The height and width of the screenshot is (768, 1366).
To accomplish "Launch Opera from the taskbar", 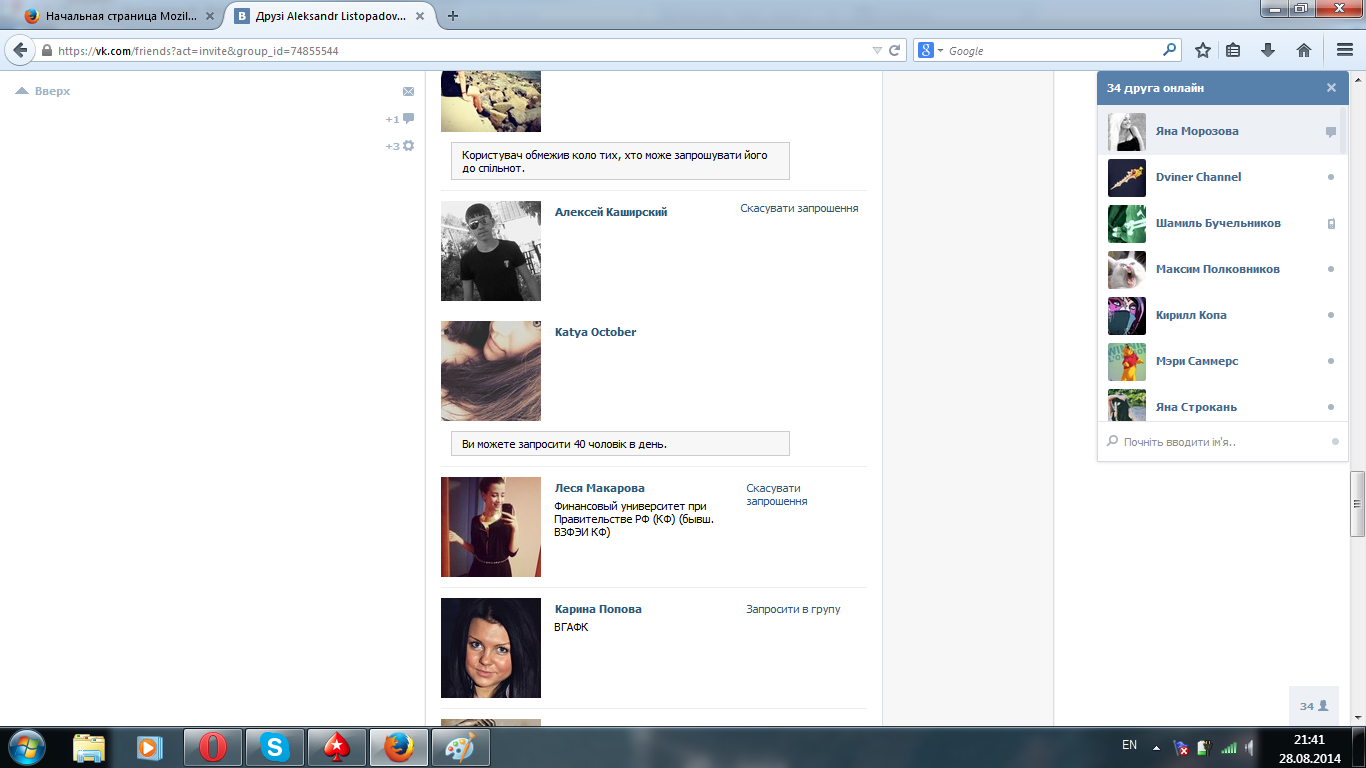I will pyautogui.click(x=212, y=747).
